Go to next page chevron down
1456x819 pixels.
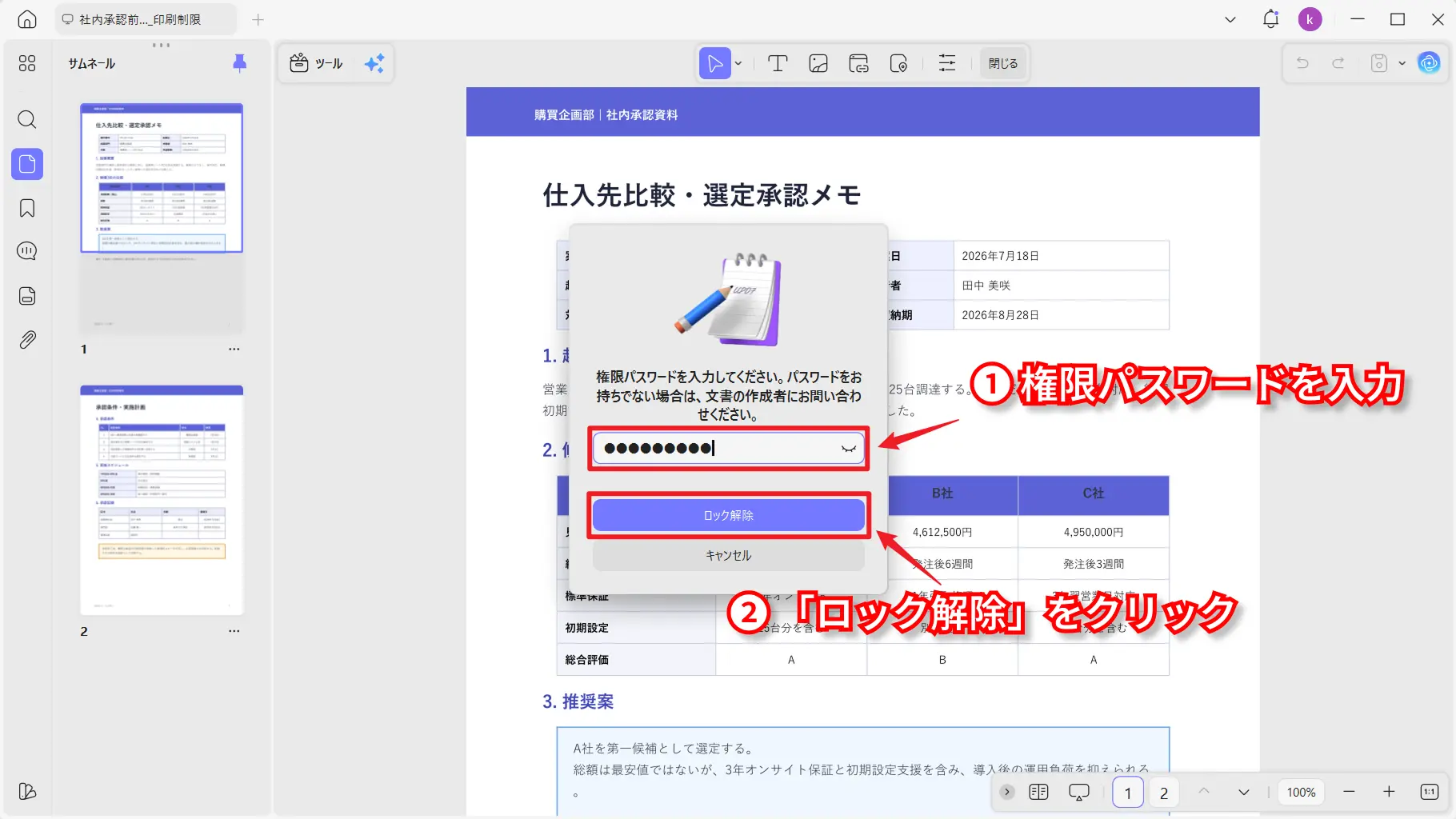tap(1244, 792)
